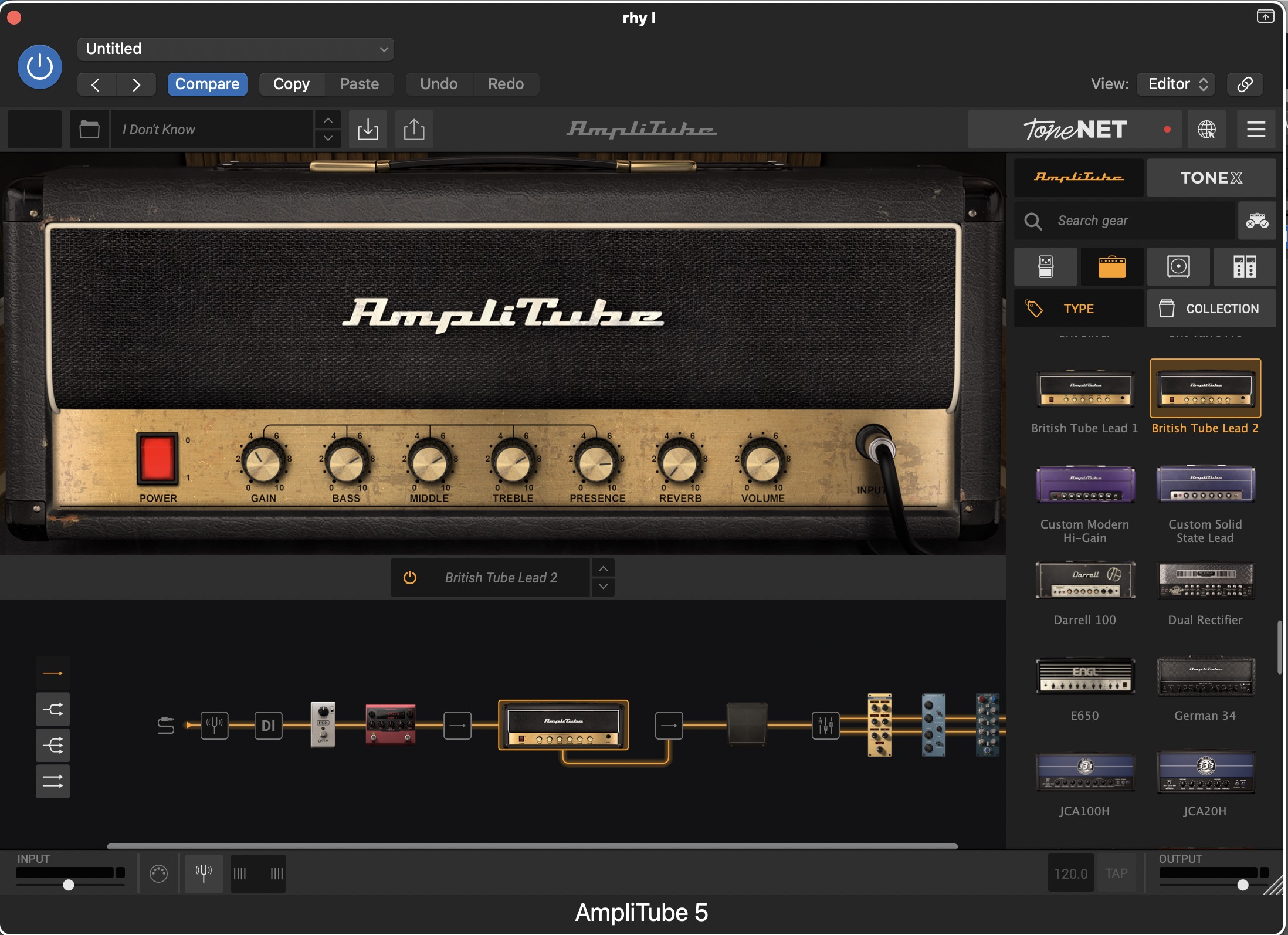Click the TREBLE knob

pyautogui.click(x=513, y=463)
